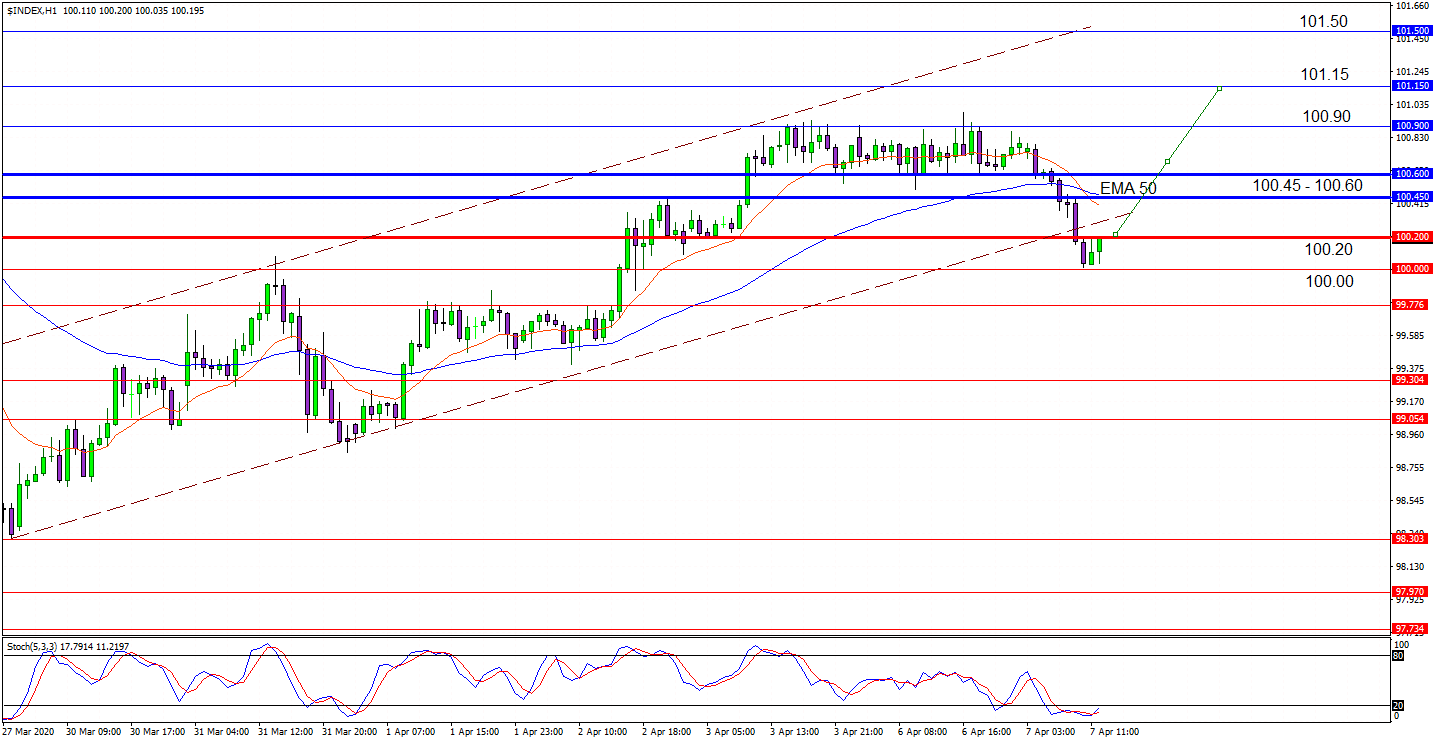Click the green projection line endpoint at 101.15

1219,88
